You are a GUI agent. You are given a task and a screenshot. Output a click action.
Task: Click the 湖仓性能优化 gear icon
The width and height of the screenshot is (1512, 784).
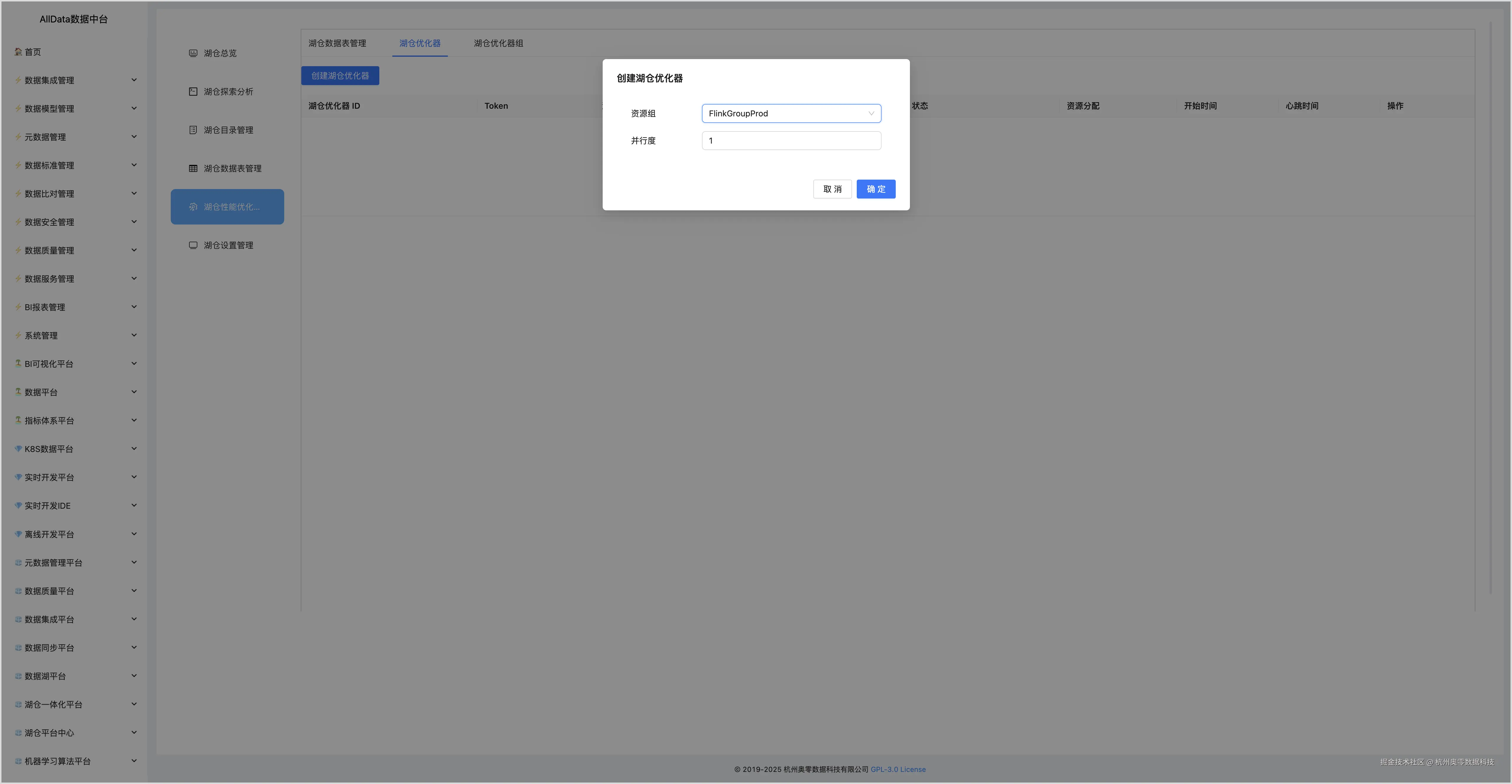[193, 207]
